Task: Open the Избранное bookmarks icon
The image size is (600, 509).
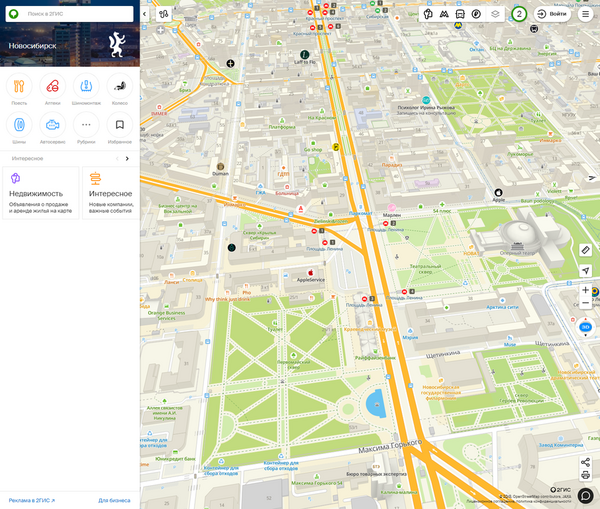Action: point(119,126)
